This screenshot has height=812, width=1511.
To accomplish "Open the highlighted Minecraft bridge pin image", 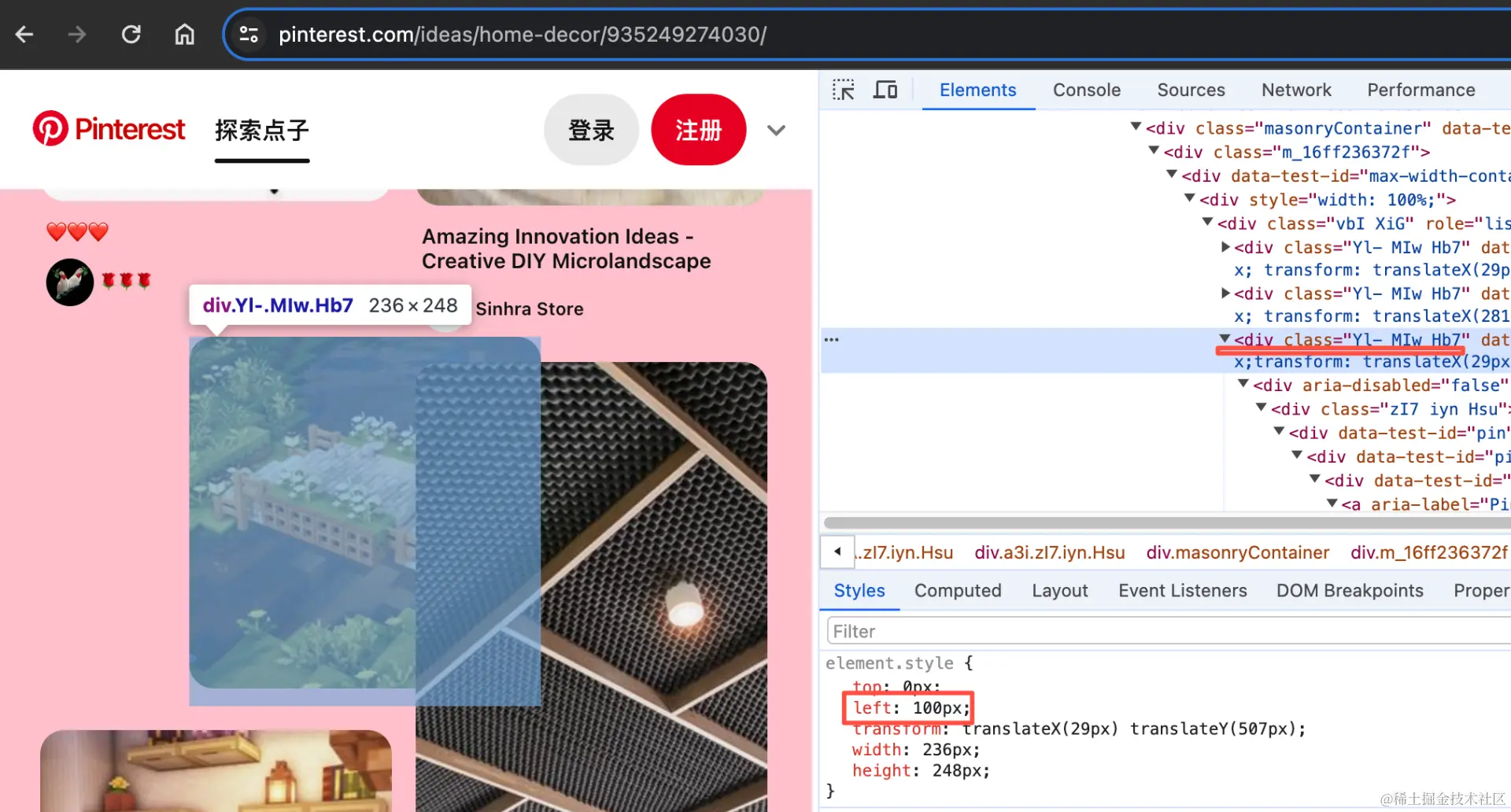I will (x=303, y=513).
